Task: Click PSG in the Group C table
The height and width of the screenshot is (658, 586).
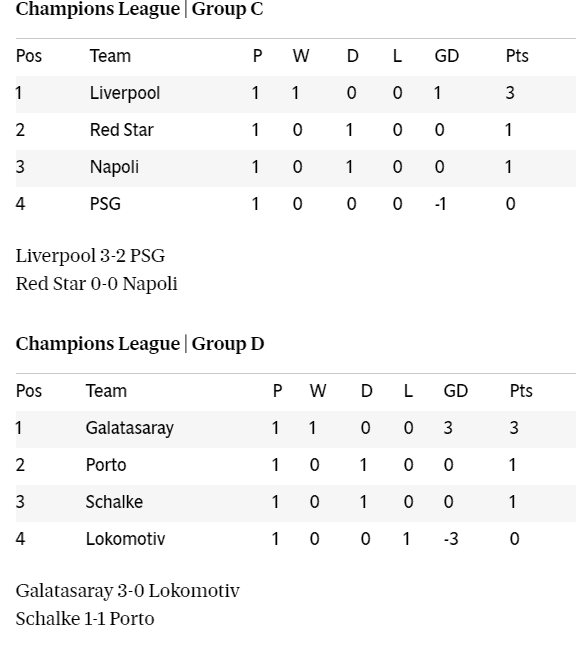Action: tap(105, 204)
